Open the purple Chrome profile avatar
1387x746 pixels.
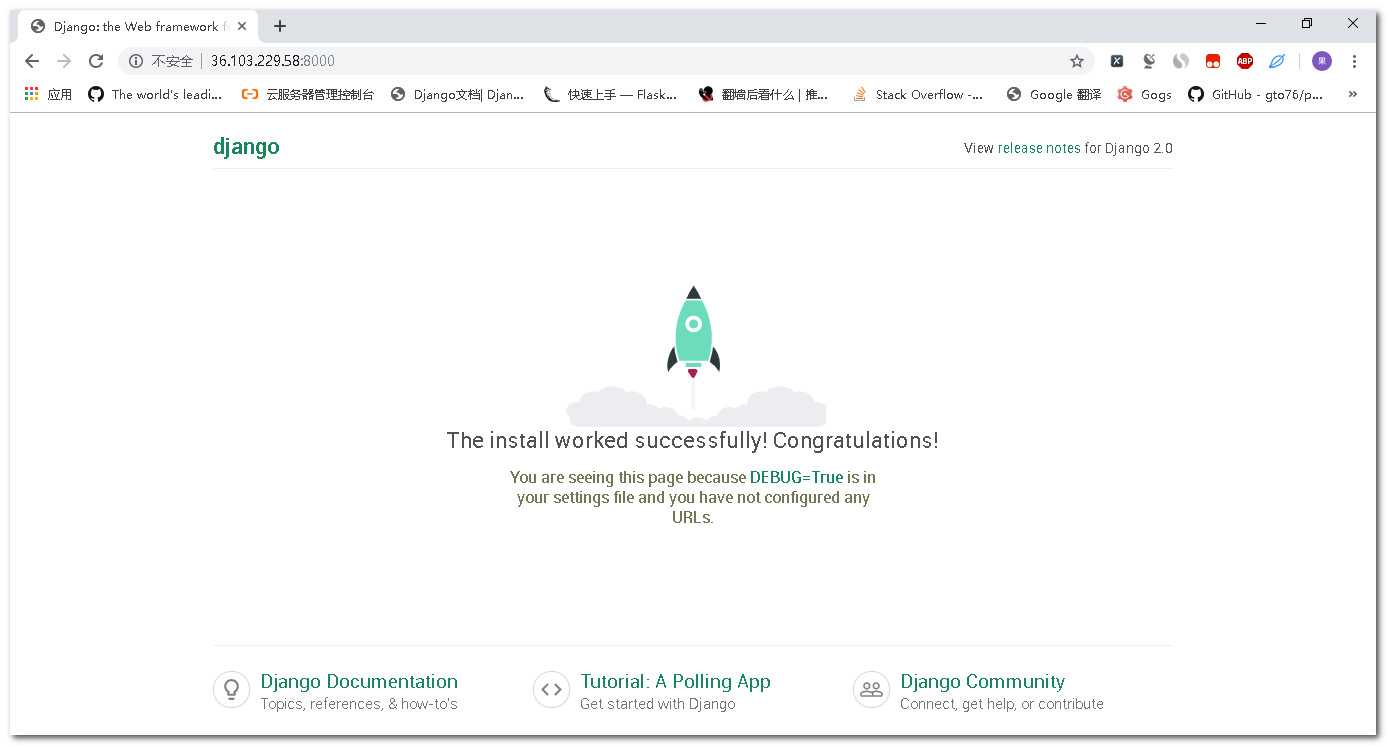(x=1322, y=61)
